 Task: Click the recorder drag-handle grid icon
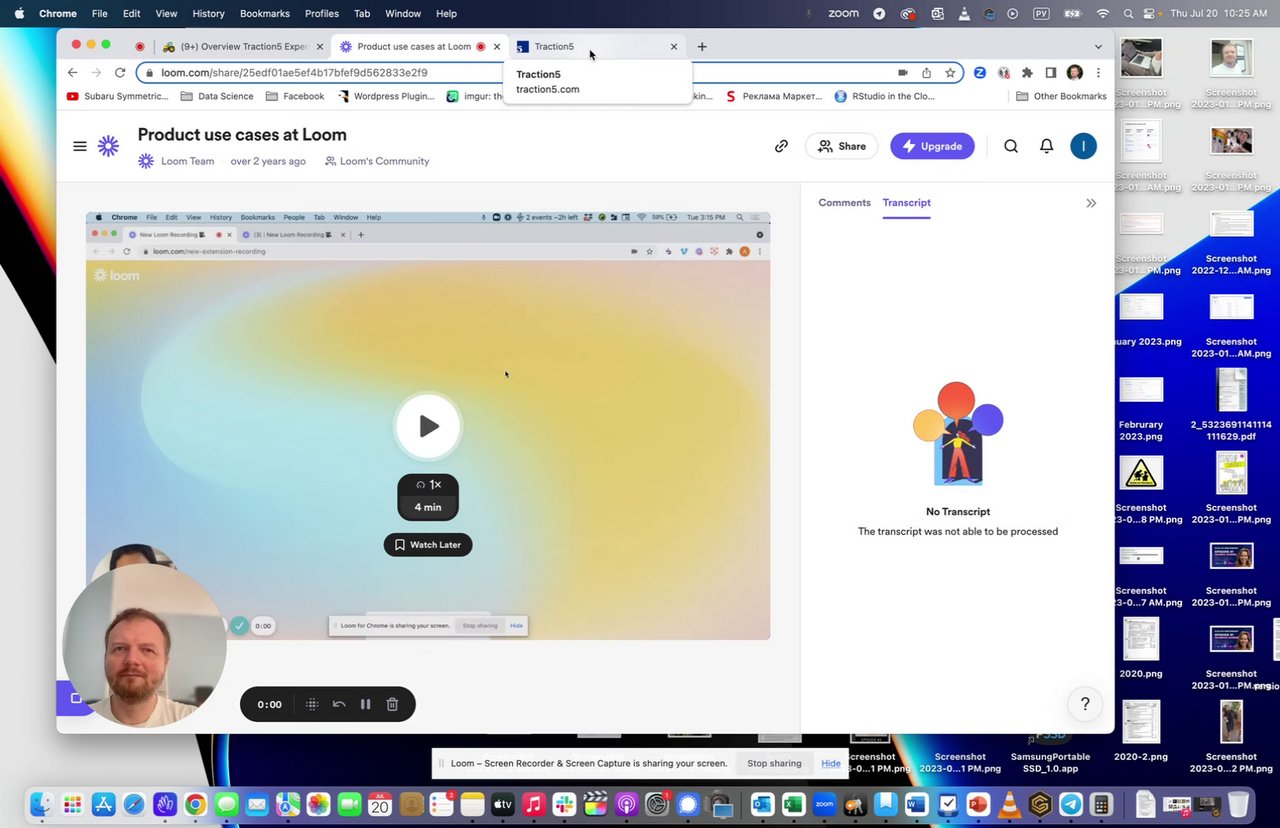tap(312, 704)
